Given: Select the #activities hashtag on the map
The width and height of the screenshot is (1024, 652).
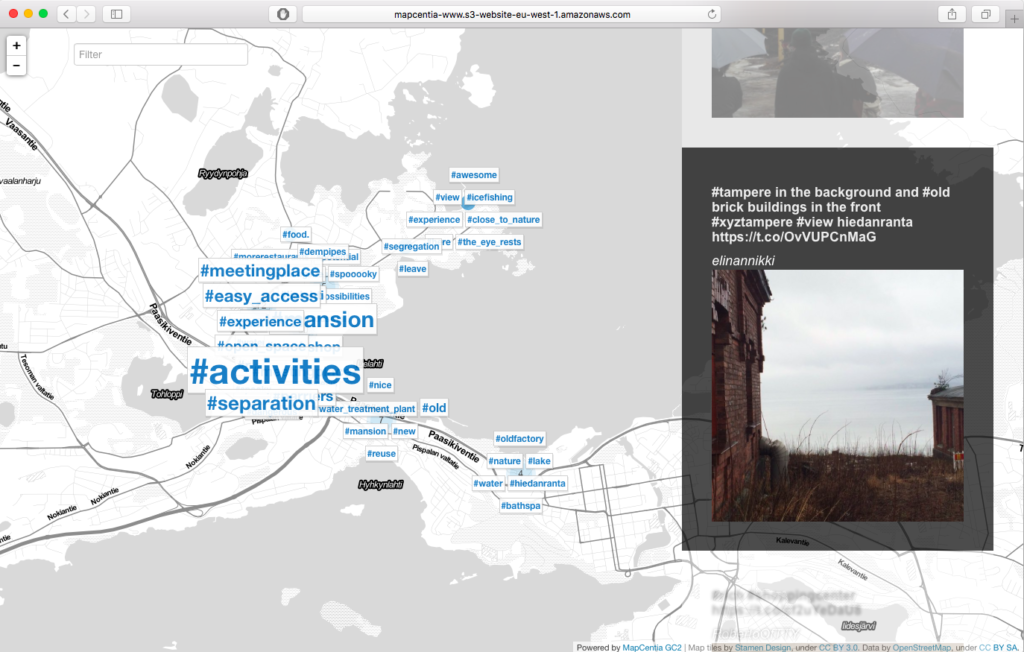Looking at the screenshot, I should point(275,372).
